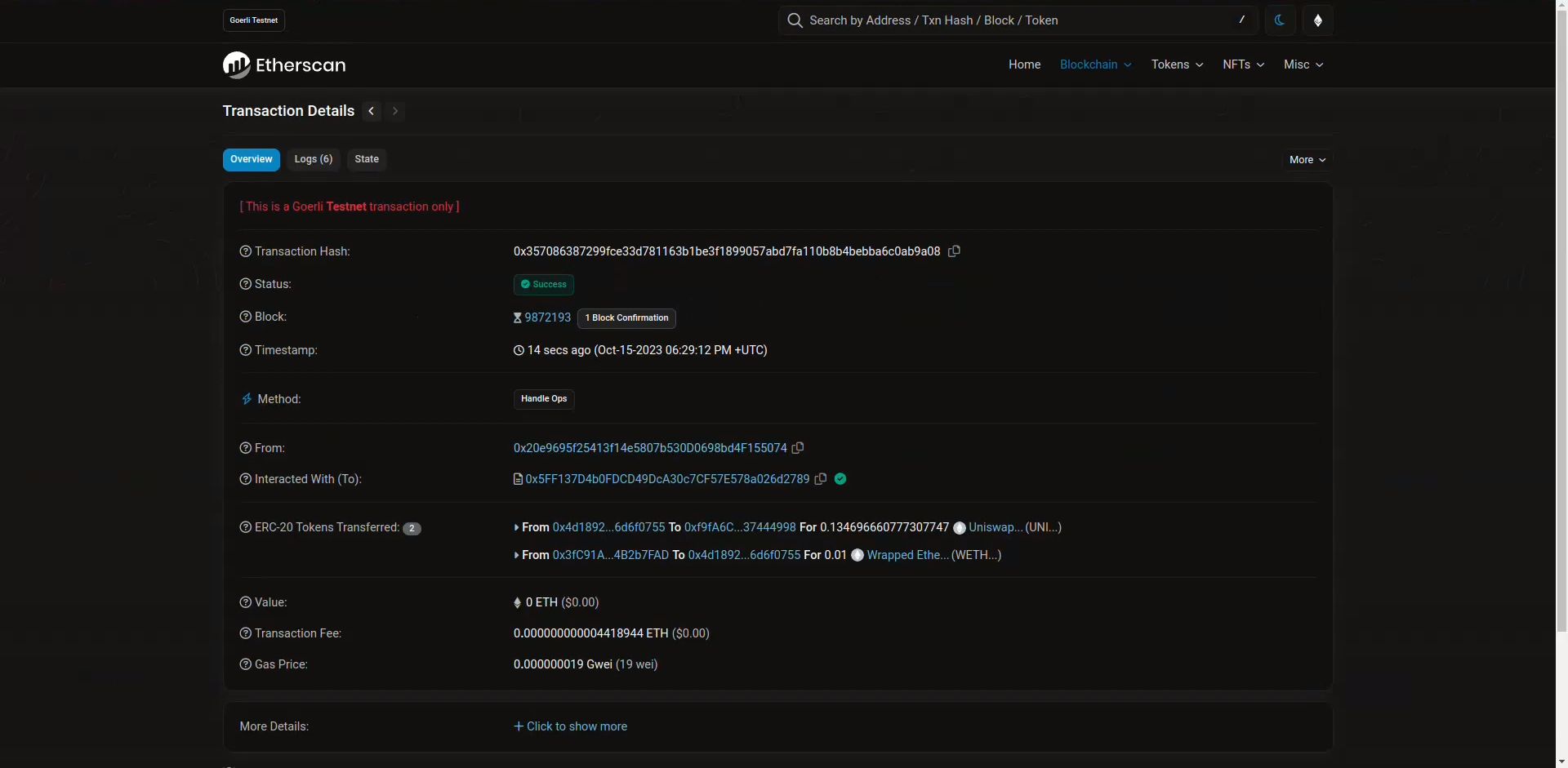Open recipient 0x4d1892...6d6f0755 in WETH transfer

click(x=745, y=555)
